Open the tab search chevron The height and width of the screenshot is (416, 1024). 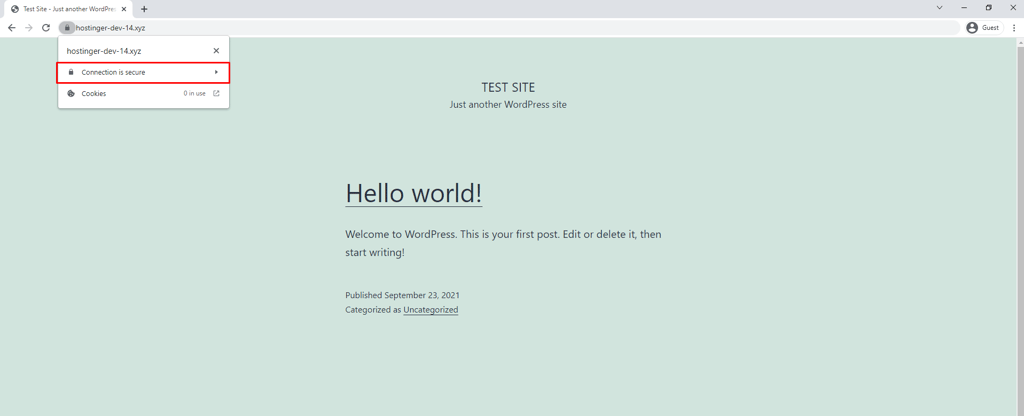[x=939, y=8]
